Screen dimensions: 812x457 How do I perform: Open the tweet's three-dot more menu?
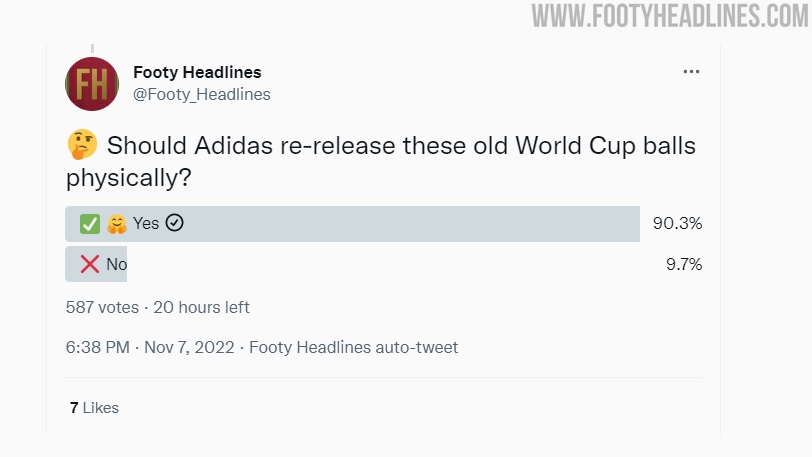[x=691, y=72]
